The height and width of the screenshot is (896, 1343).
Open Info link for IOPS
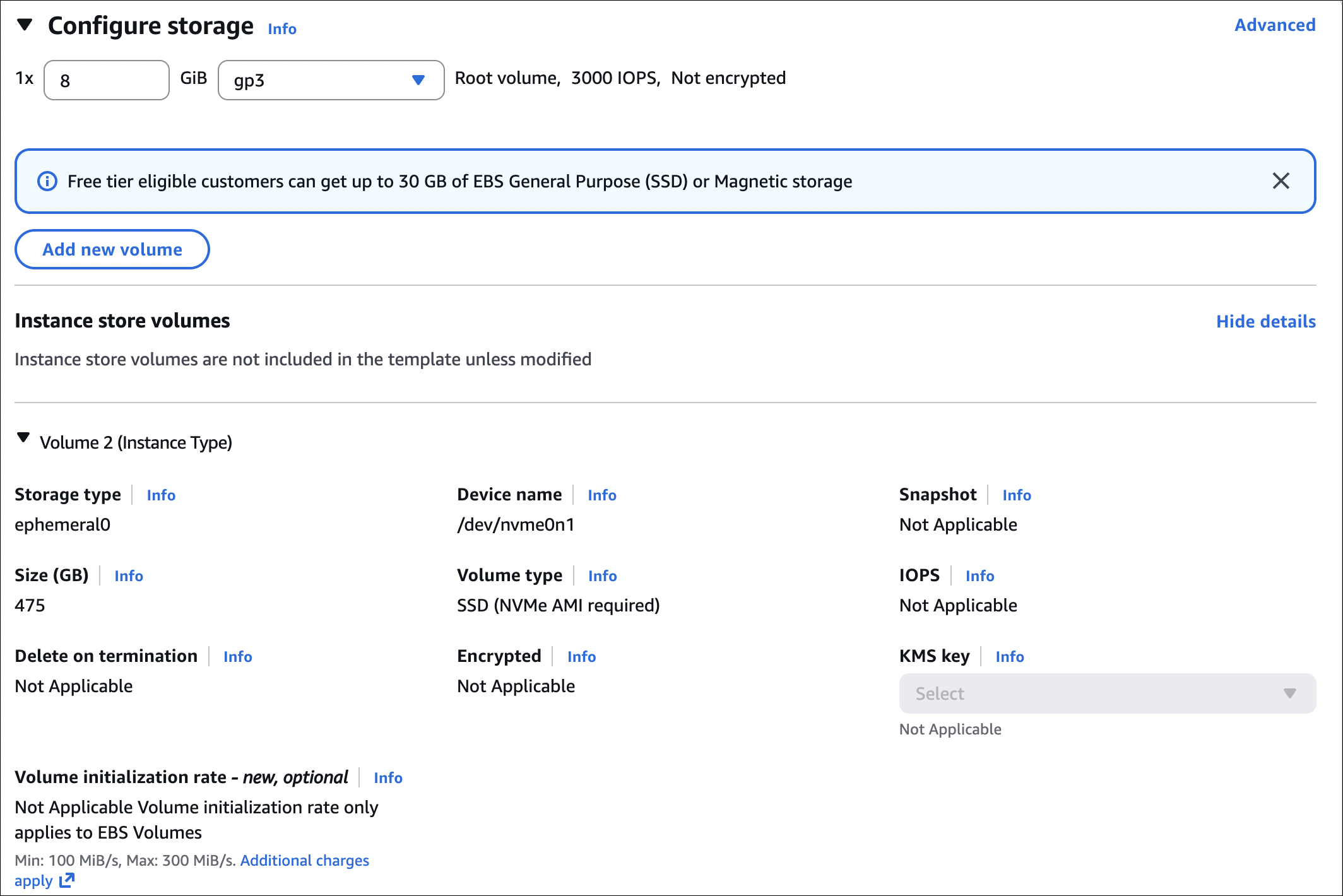coord(979,576)
